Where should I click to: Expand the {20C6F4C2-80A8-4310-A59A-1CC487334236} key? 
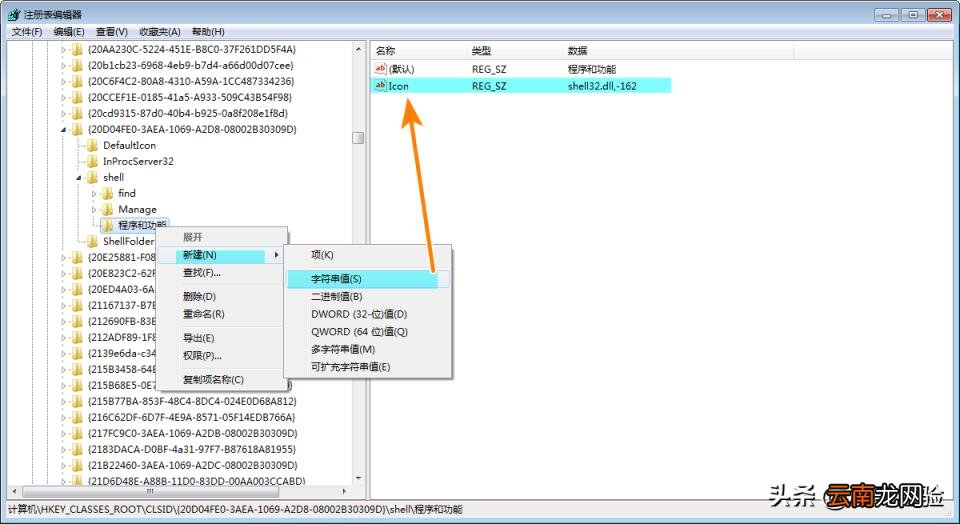[63, 81]
